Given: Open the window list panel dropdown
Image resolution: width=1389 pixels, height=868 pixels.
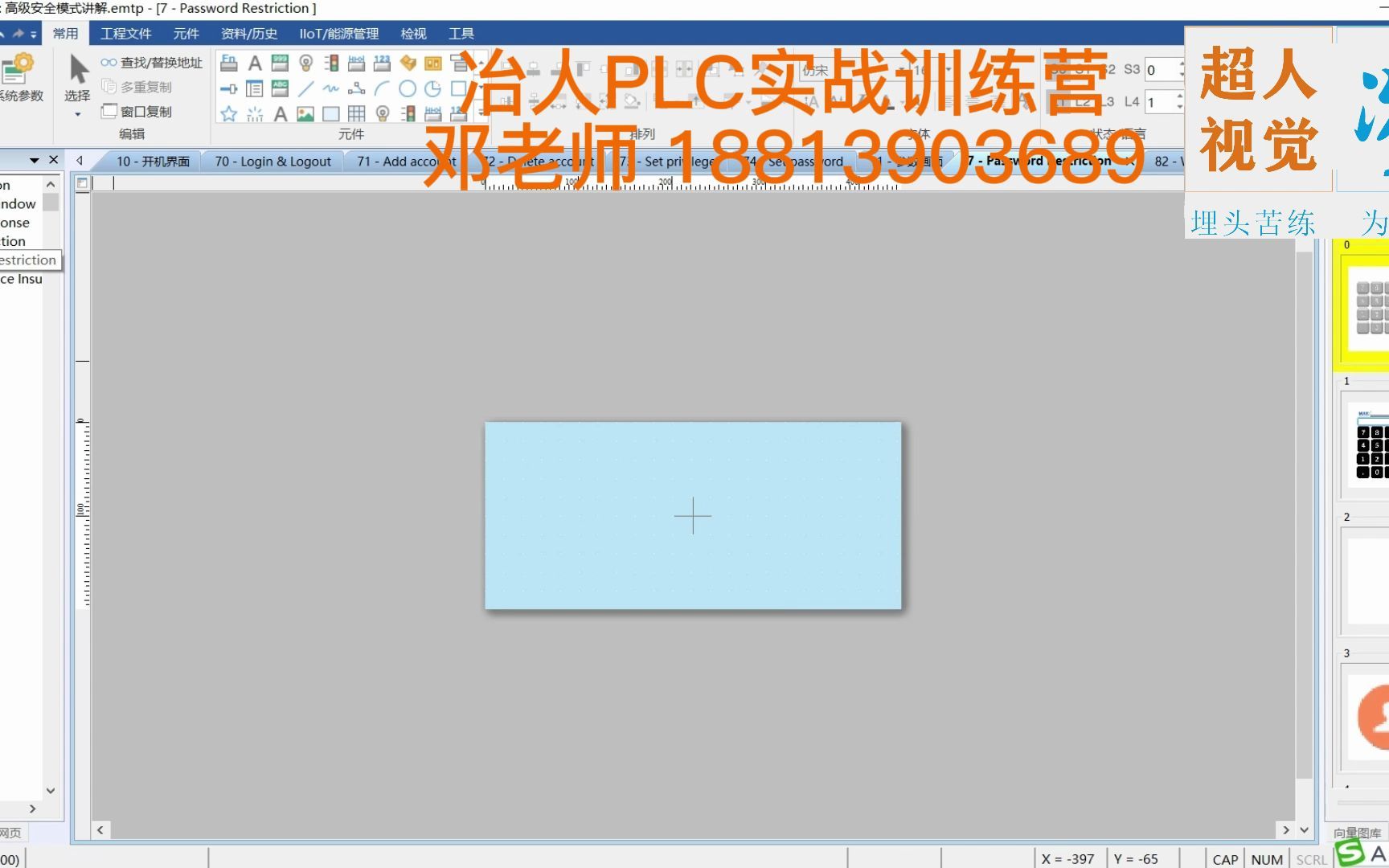Looking at the screenshot, I should (32, 160).
